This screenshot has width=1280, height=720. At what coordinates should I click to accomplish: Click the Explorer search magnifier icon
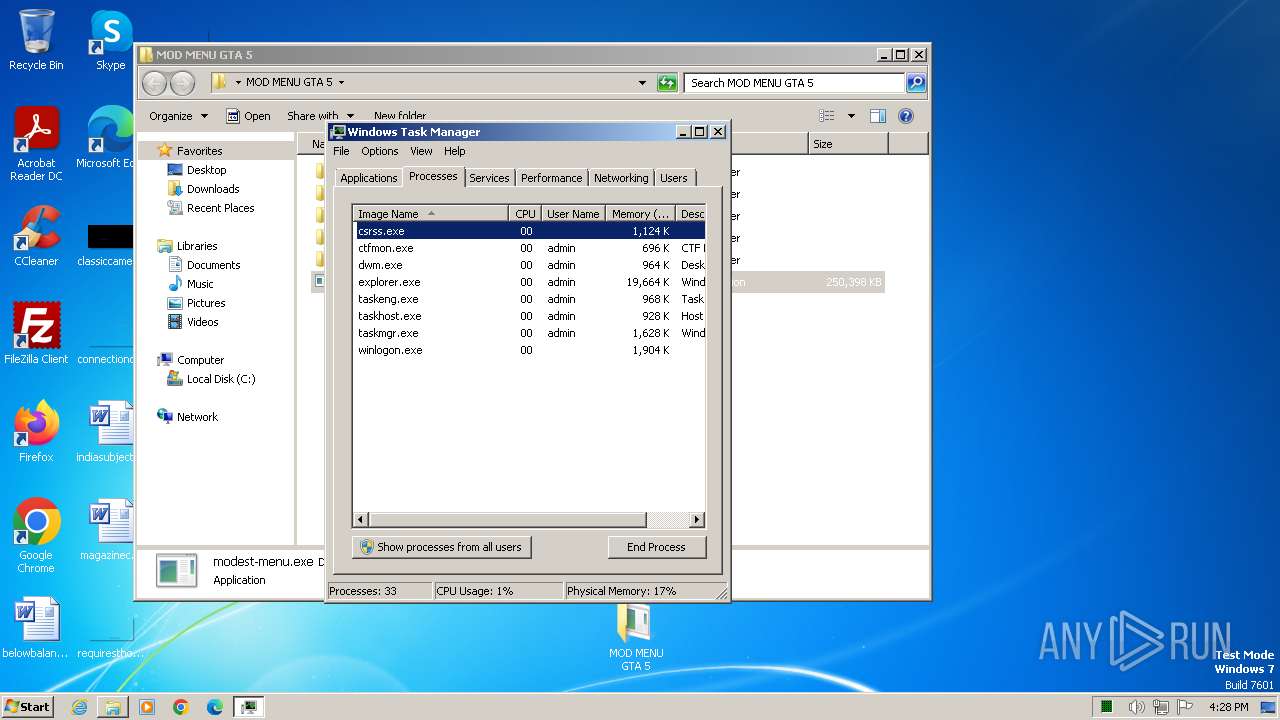(x=916, y=83)
